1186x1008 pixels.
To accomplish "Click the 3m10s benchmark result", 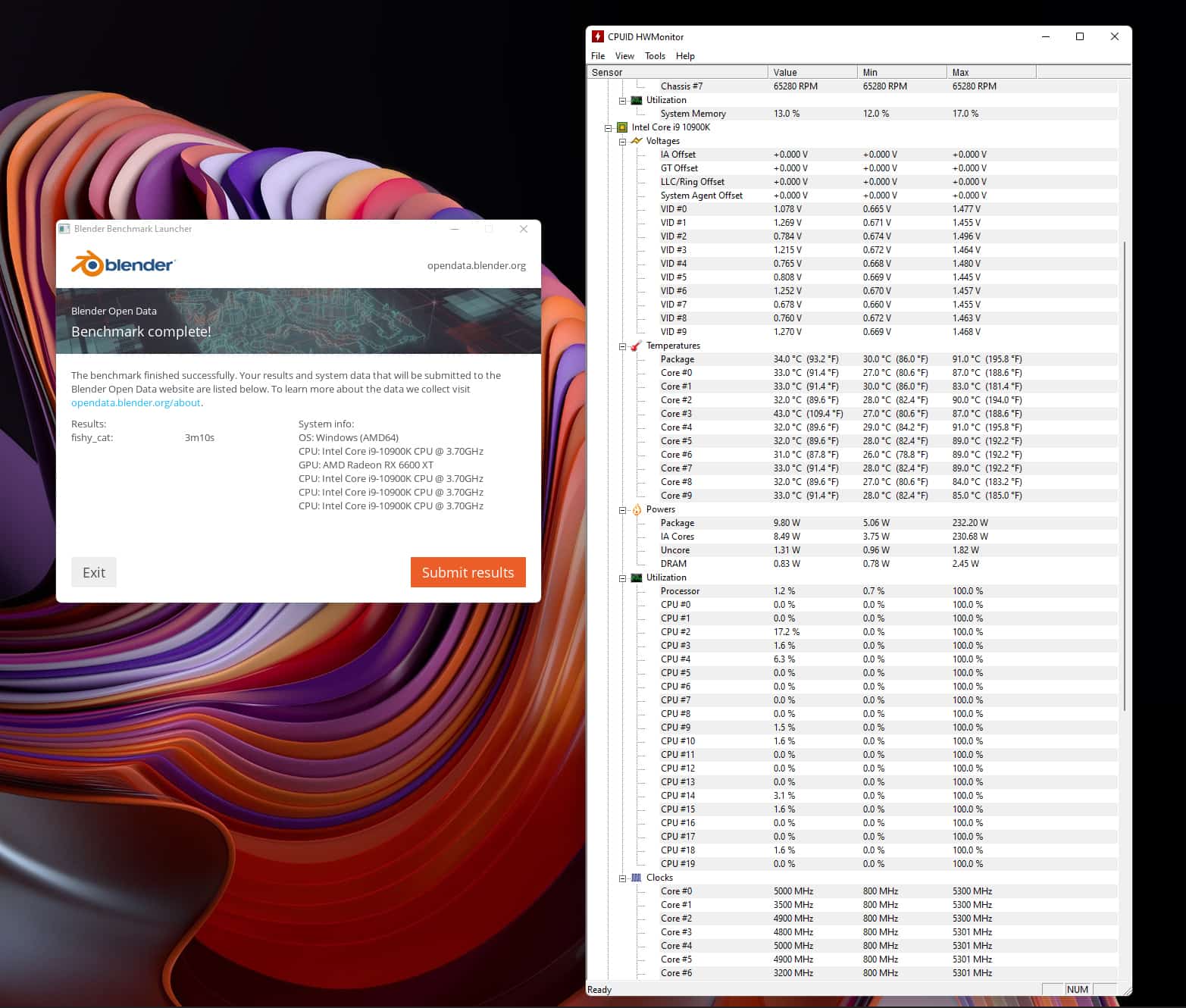I will coord(199,437).
